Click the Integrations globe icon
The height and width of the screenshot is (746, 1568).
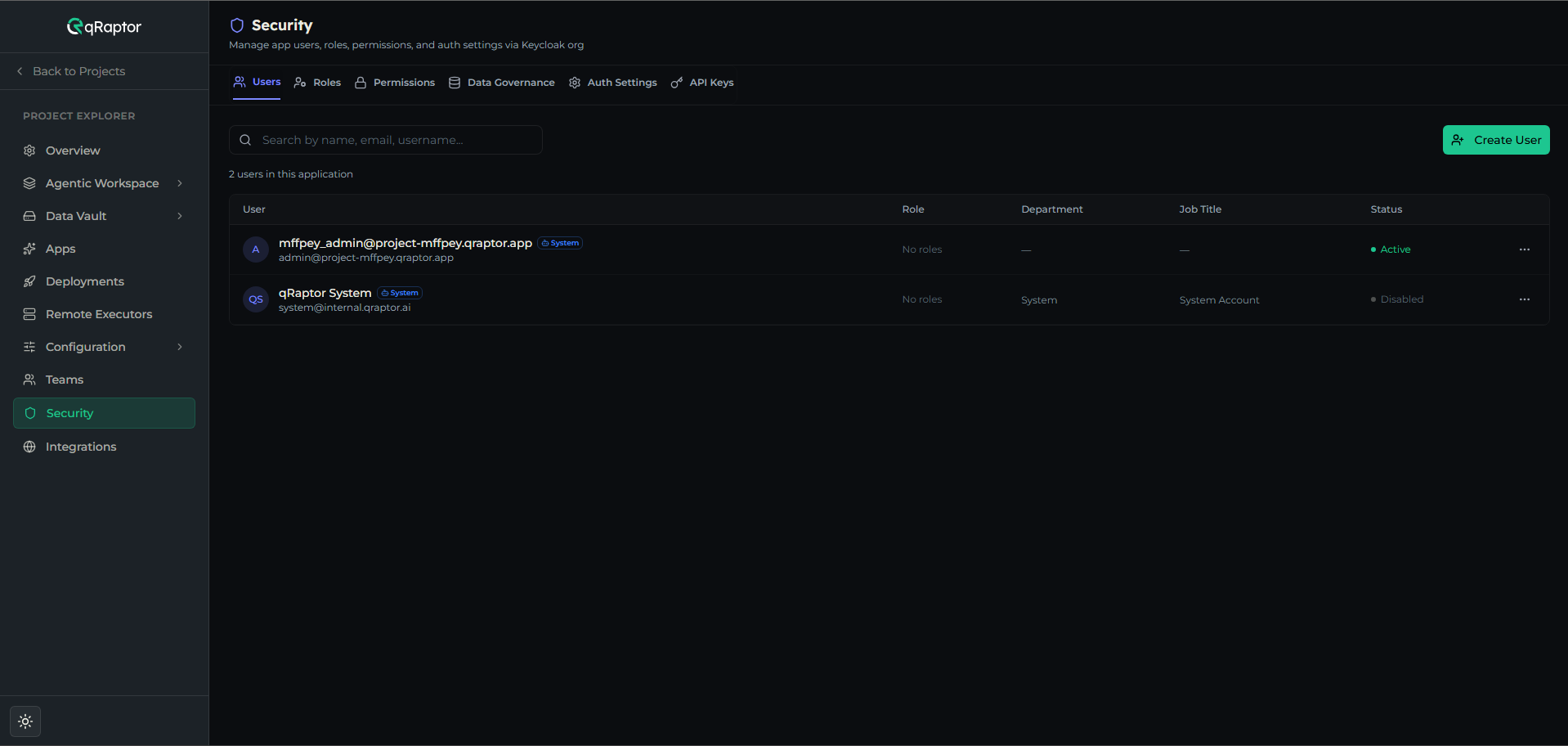tap(29, 447)
